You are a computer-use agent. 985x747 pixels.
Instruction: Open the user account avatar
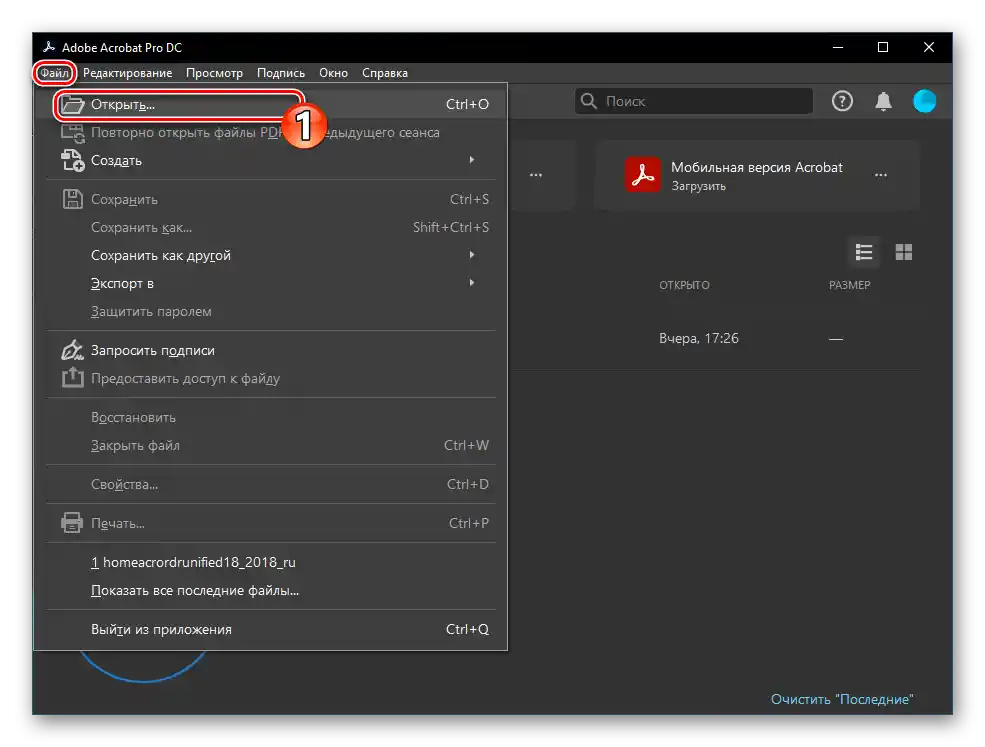tap(924, 101)
